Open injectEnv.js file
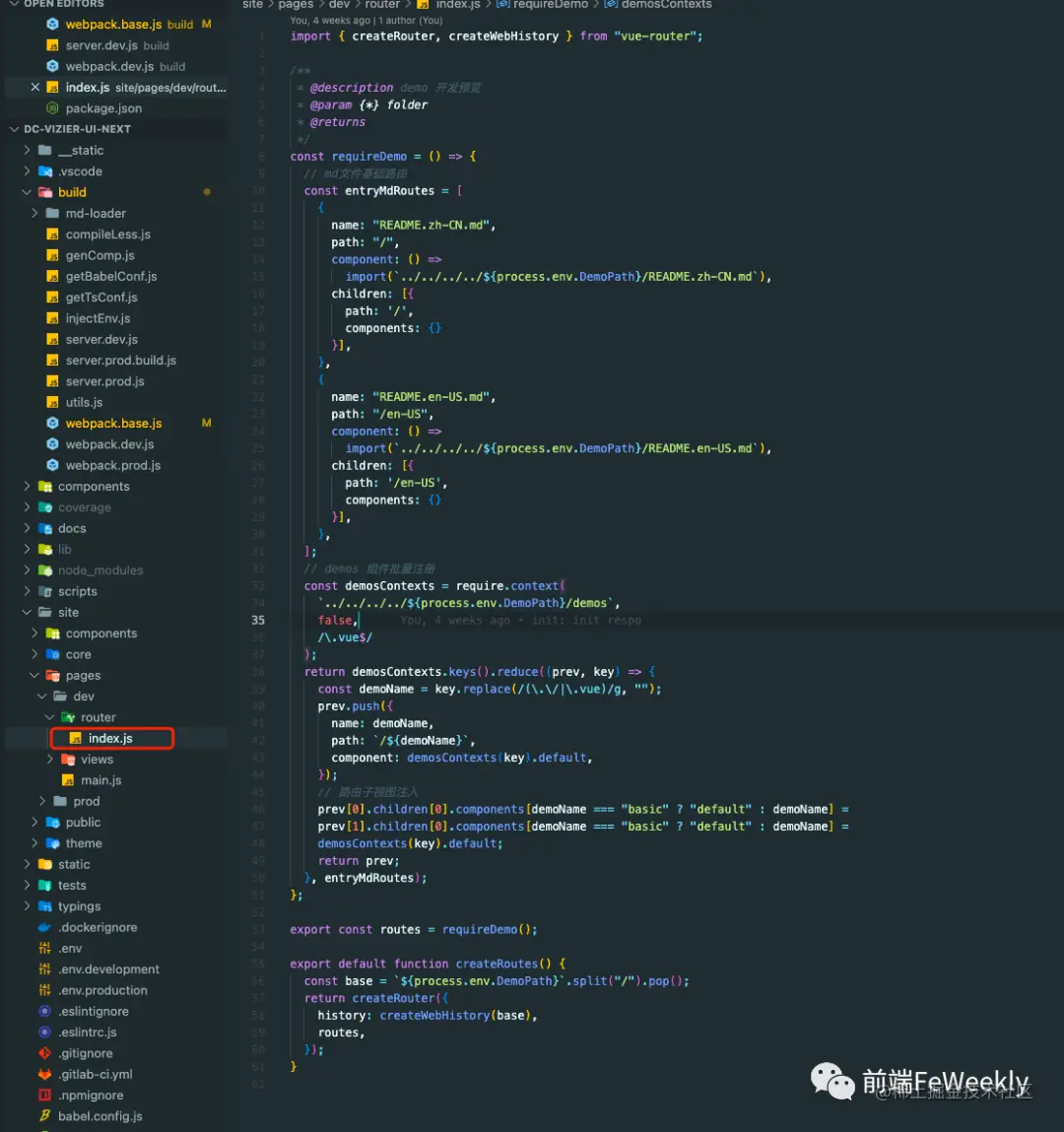Viewport: 1064px width, 1132px height. [98, 318]
